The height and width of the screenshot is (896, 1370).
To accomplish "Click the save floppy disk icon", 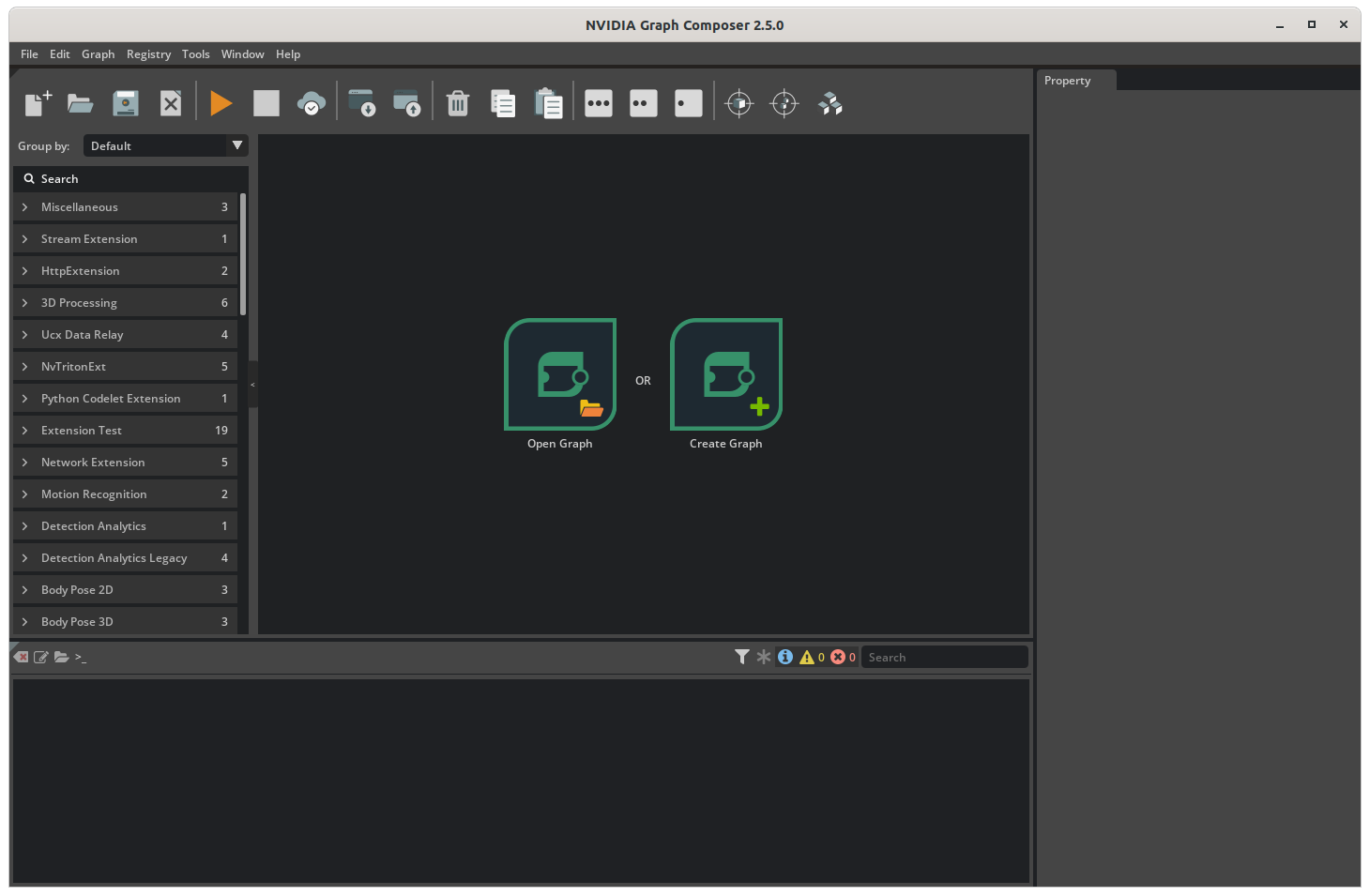I will tap(126, 103).
